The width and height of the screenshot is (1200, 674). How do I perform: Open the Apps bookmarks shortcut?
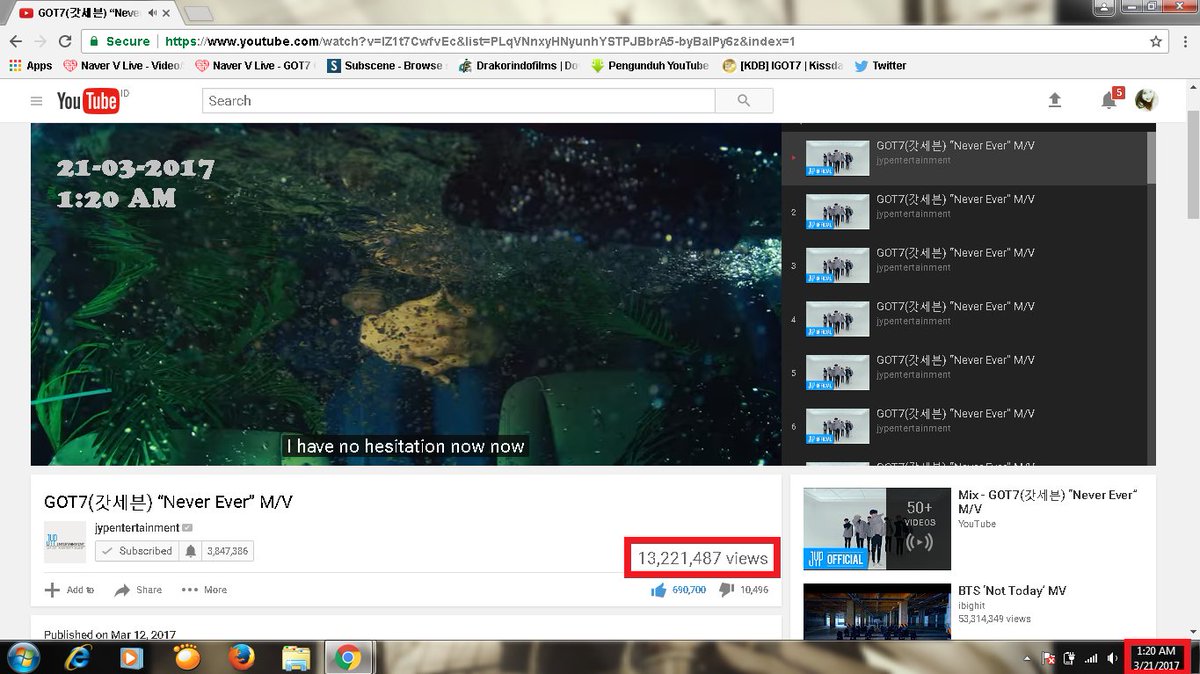pos(30,66)
